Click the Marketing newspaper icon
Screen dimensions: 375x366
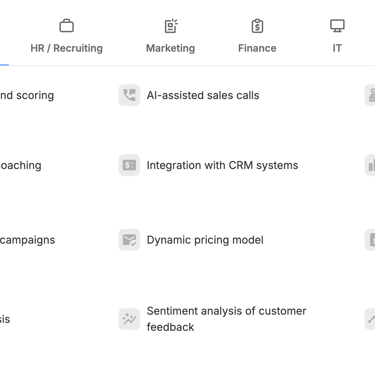tap(171, 26)
